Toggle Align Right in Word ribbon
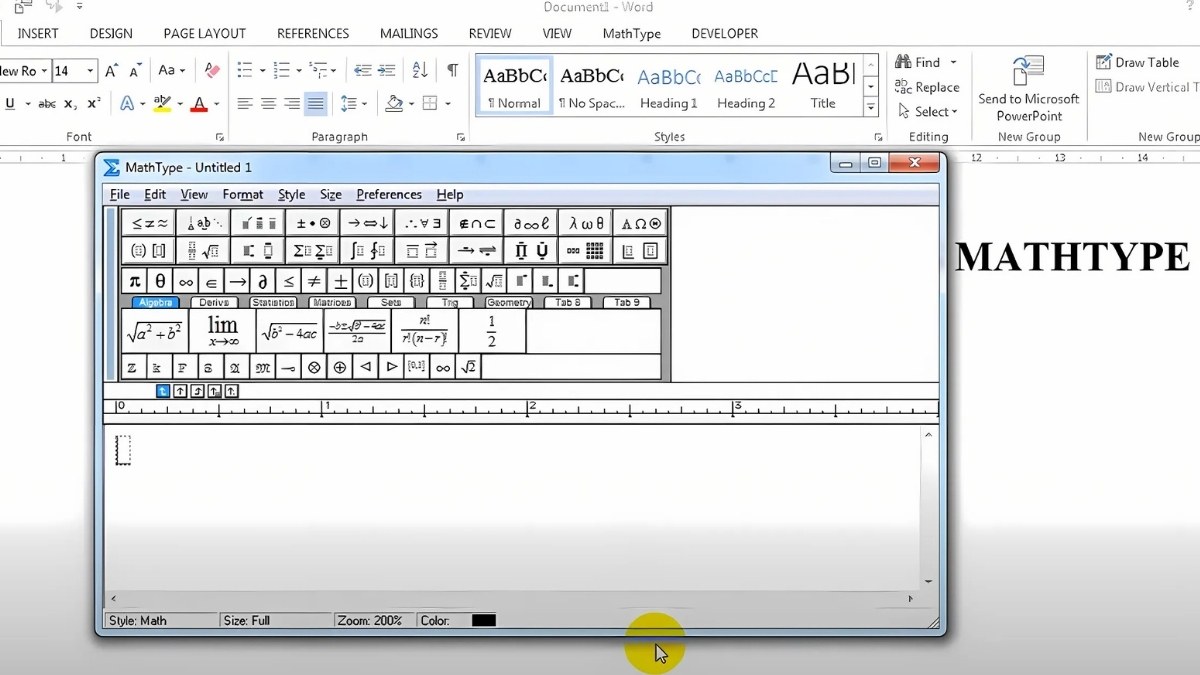 (292, 103)
